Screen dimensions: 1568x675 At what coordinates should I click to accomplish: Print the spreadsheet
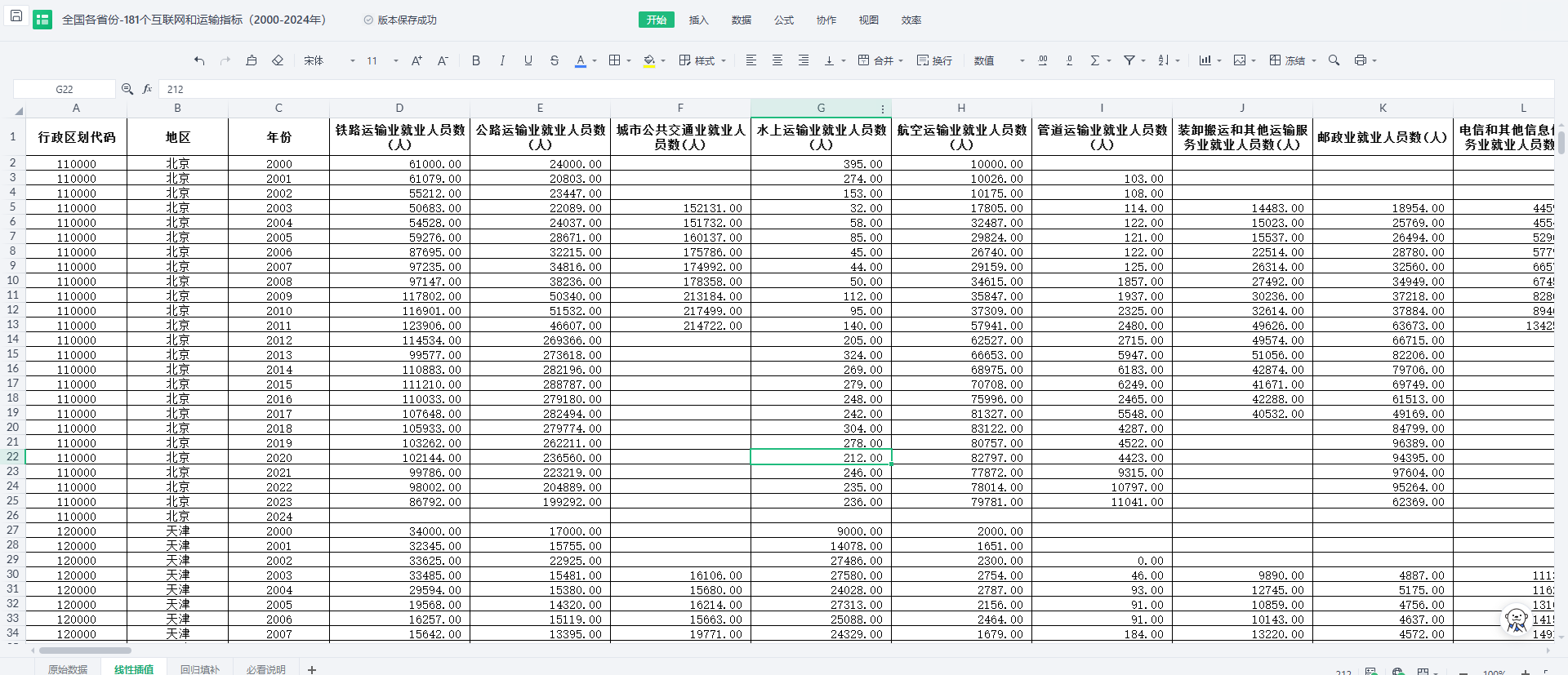(1361, 60)
